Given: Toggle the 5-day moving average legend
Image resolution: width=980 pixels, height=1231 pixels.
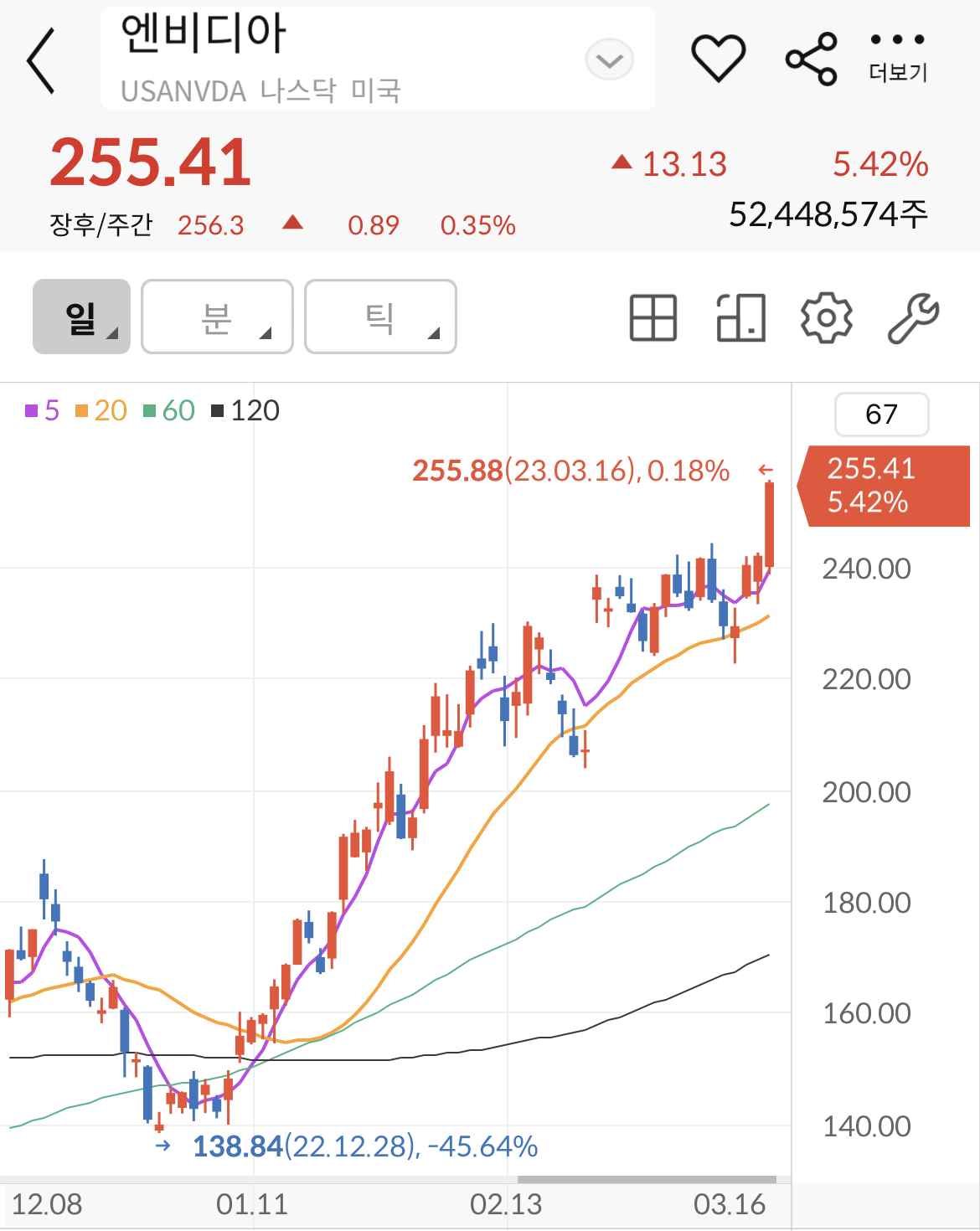Looking at the screenshot, I should (42, 410).
